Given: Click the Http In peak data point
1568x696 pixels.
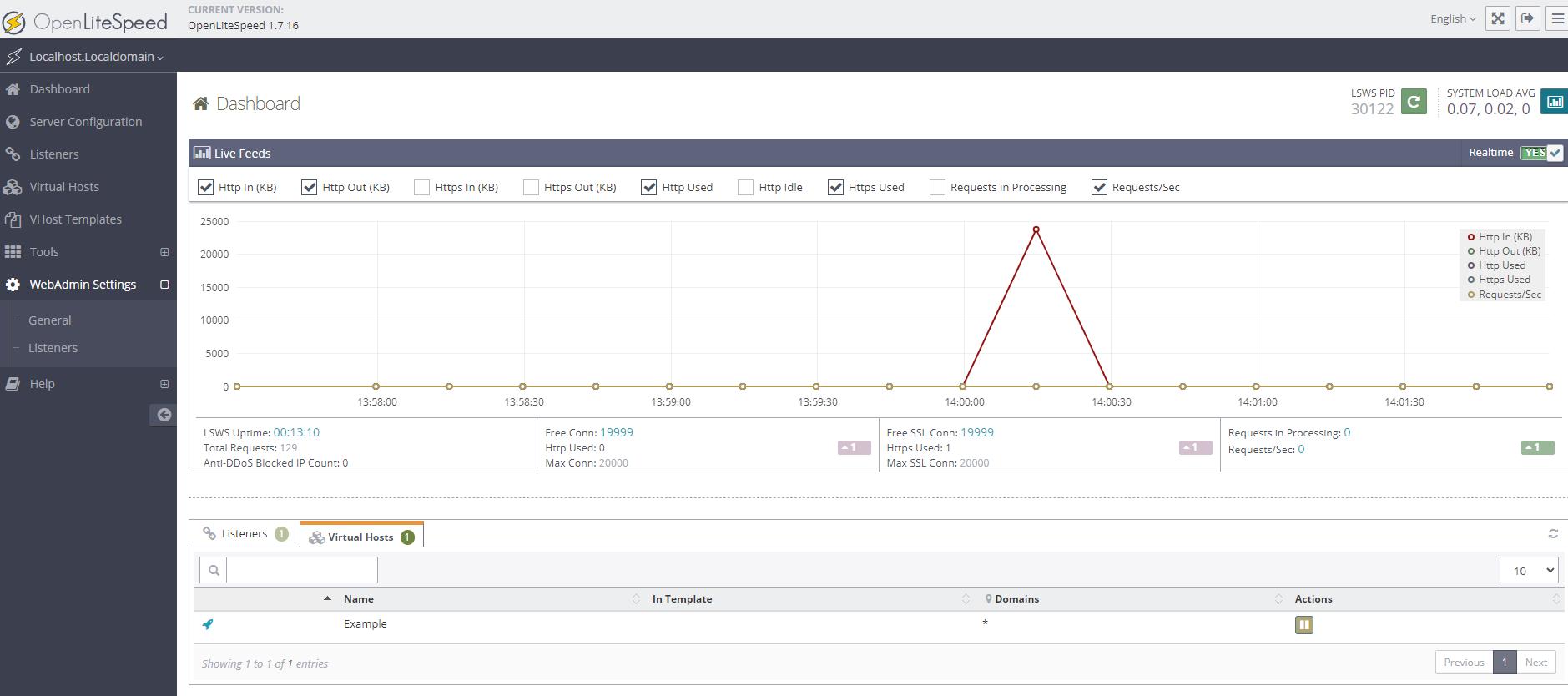Looking at the screenshot, I should point(1036,229).
